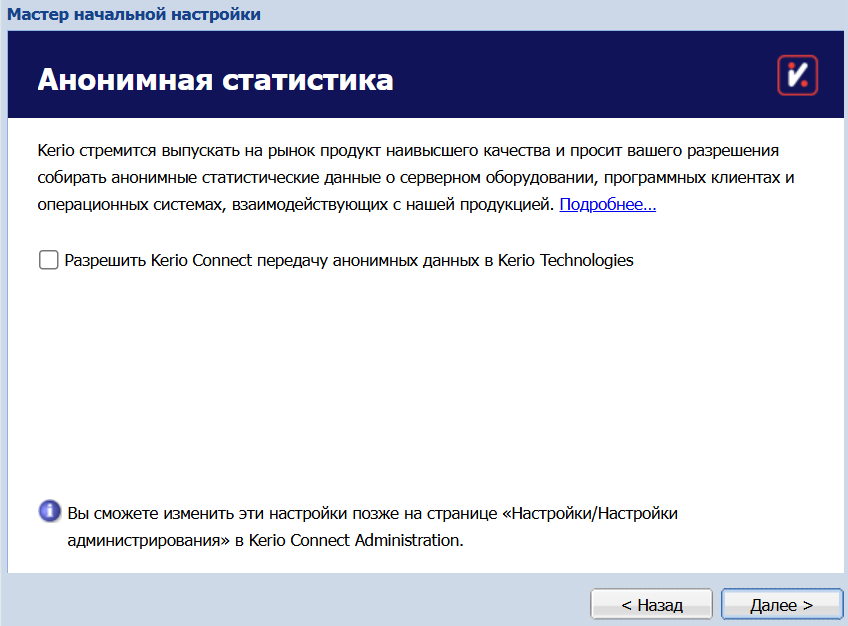Select the "Анонимная статистика" heading

pyautogui.click(x=215, y=79)
